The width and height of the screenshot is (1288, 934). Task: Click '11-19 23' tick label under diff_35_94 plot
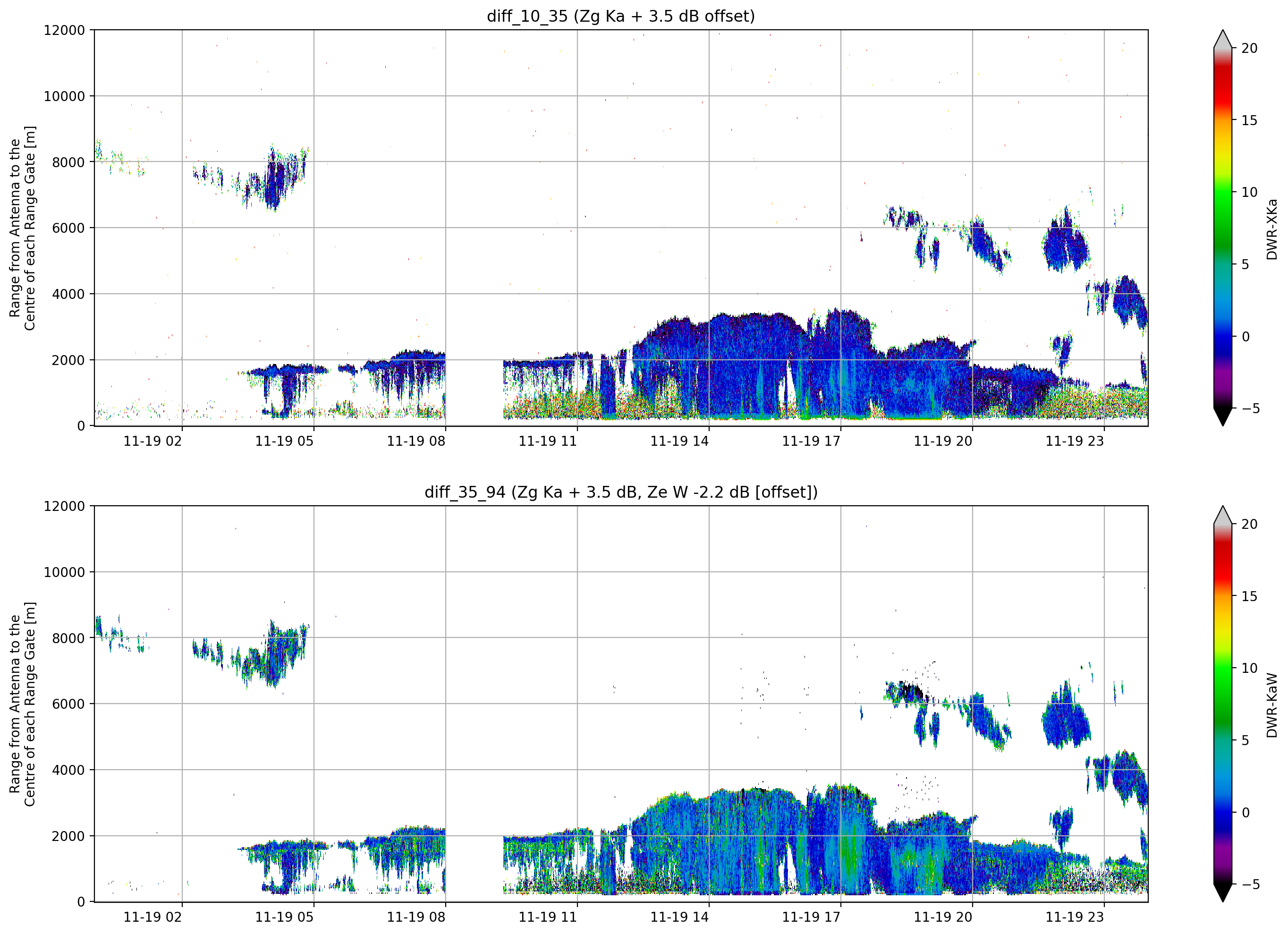pyautogui.click(x=1075, y=917)
